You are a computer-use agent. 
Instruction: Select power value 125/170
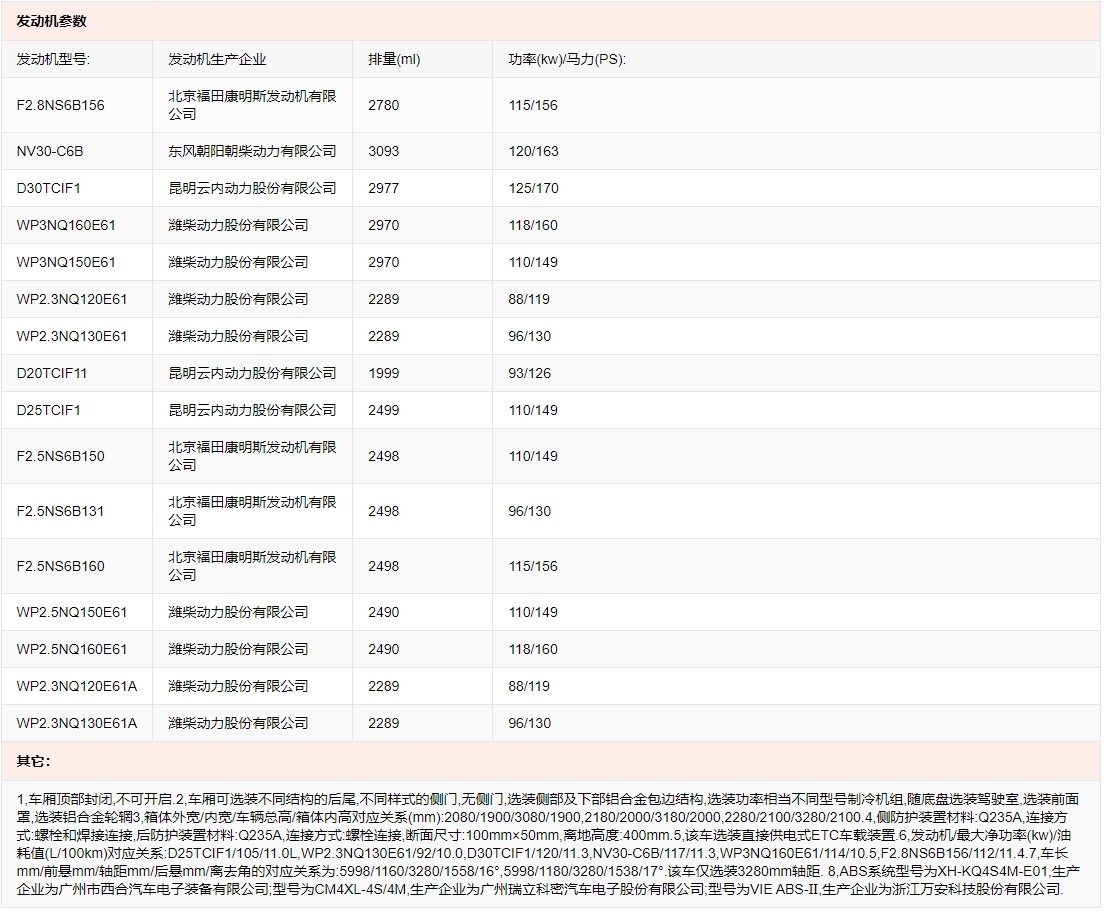(533, 188)
